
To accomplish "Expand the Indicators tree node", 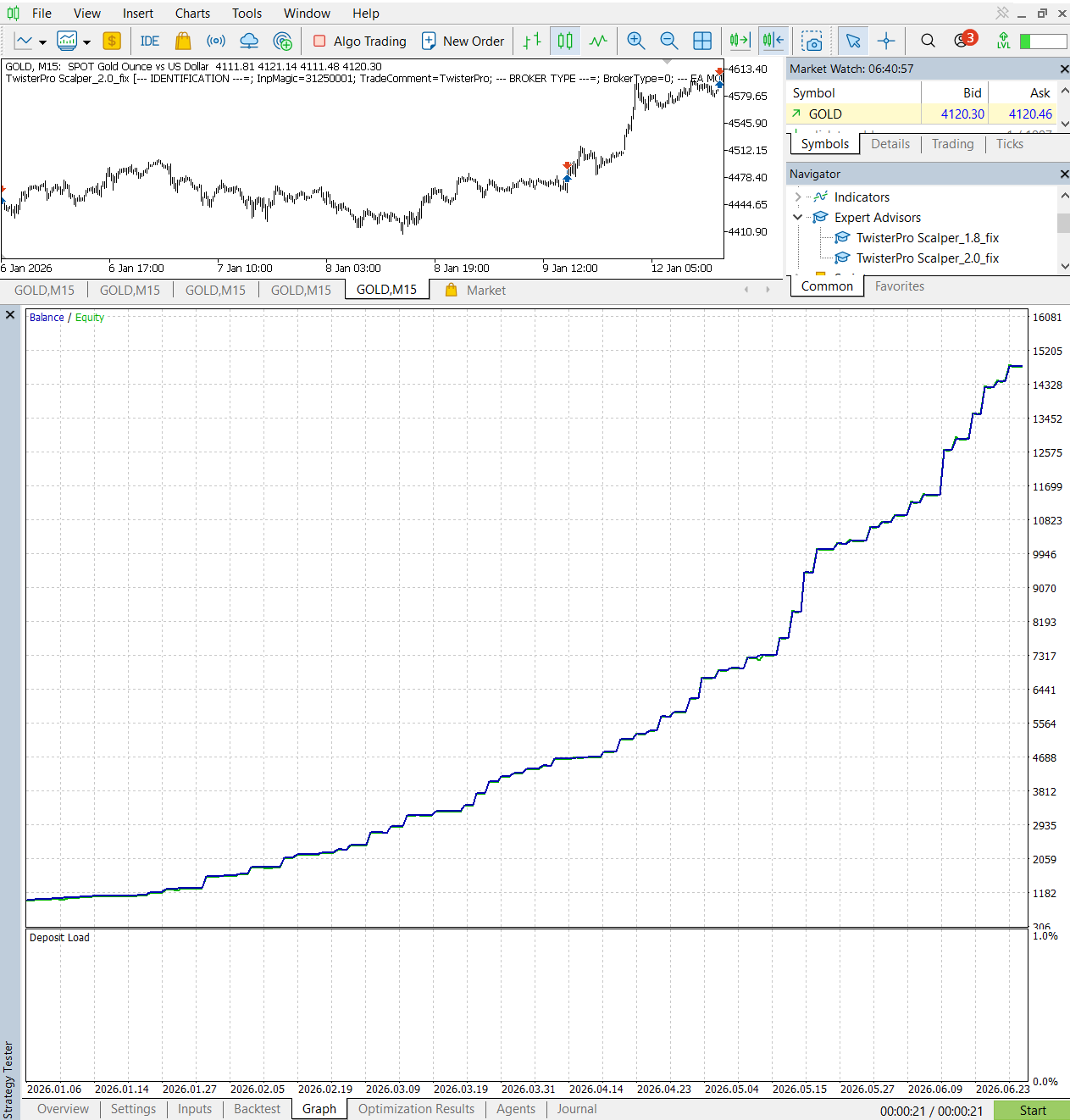I will 797,197.
